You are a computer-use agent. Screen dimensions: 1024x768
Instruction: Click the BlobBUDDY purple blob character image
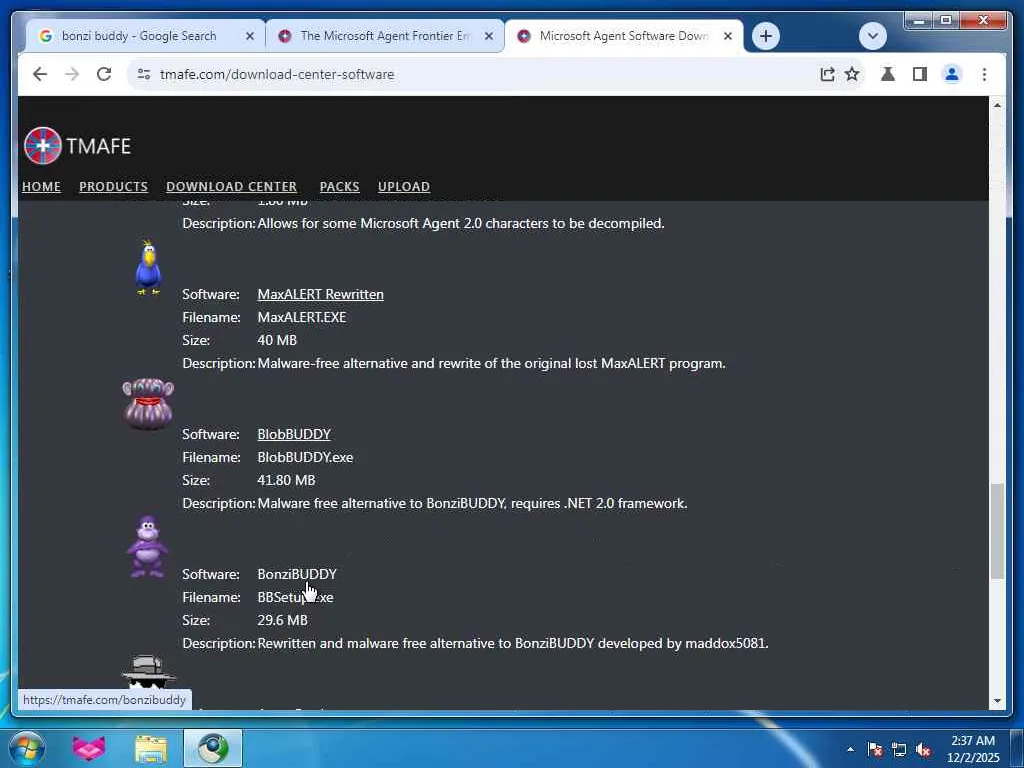[148, 404]
